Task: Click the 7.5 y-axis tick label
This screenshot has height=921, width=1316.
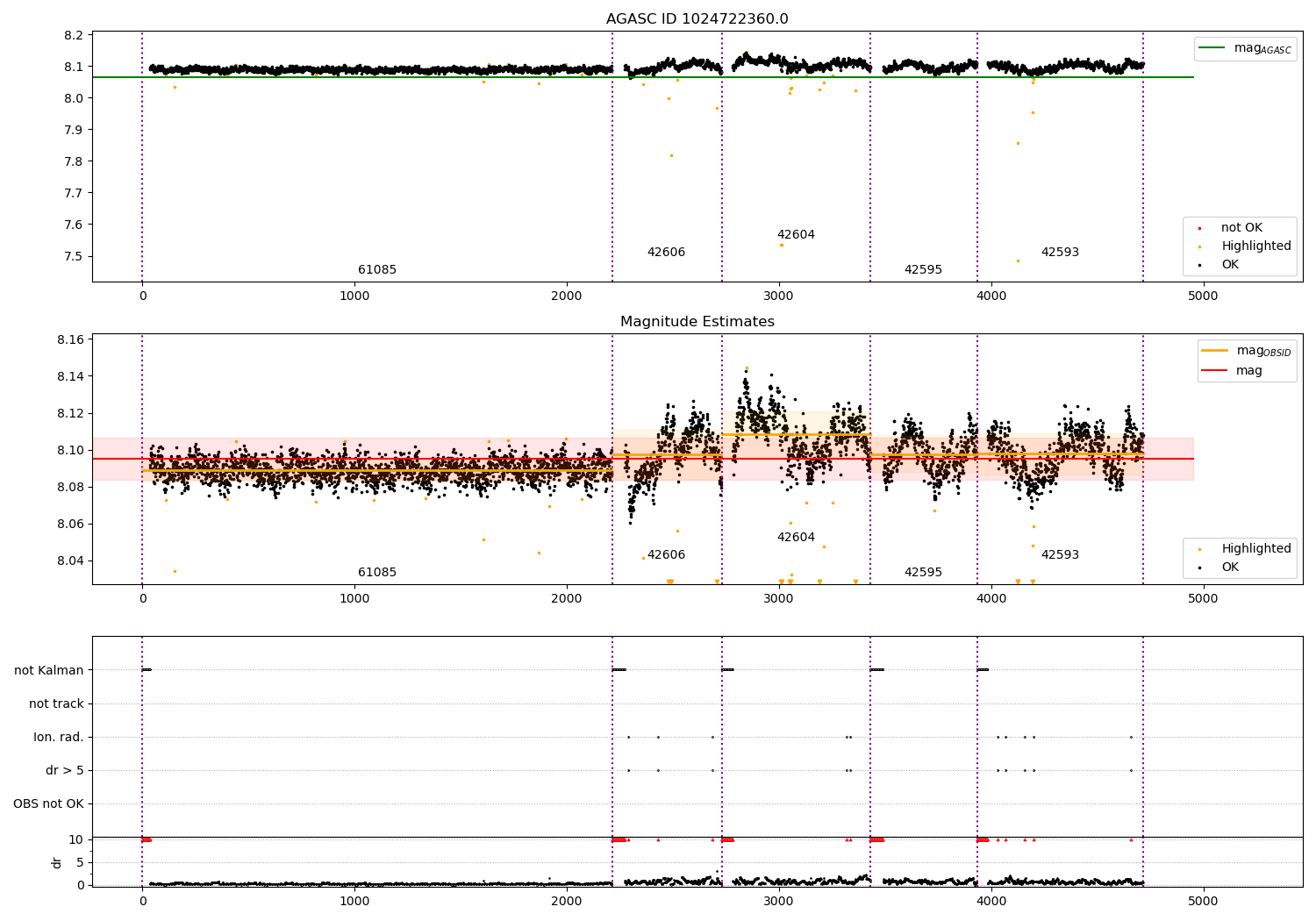Action: pyautogui.click(x=75, y=257)
